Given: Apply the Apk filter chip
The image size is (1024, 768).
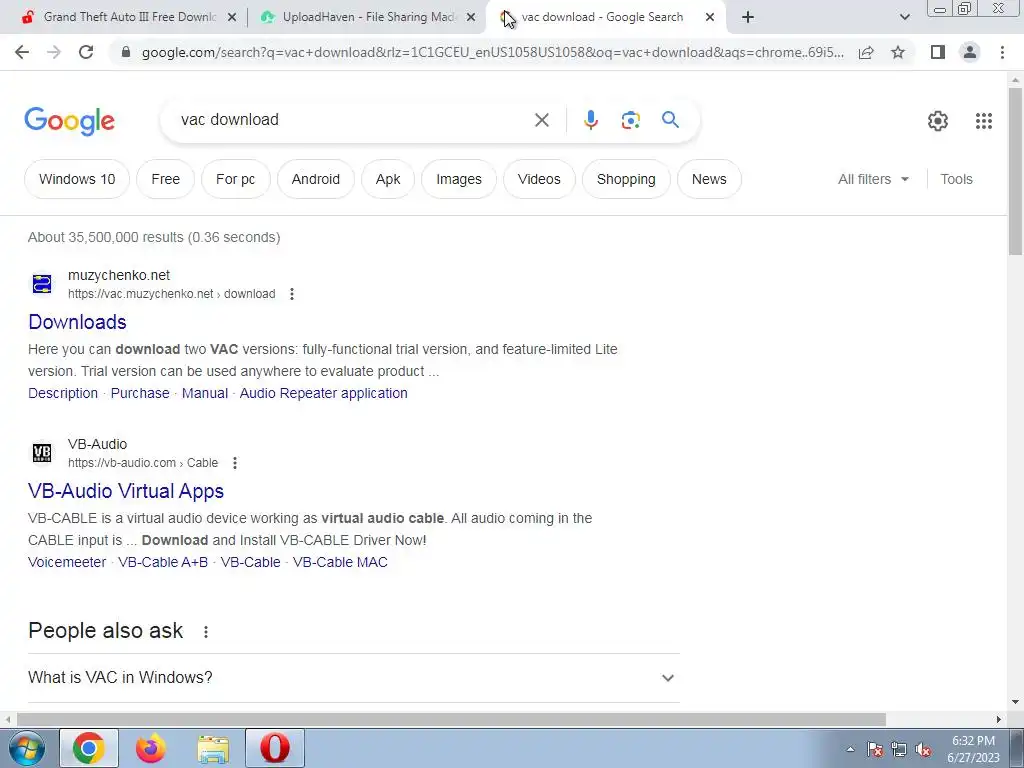Looking at the screenshot, I should (388, 179).
